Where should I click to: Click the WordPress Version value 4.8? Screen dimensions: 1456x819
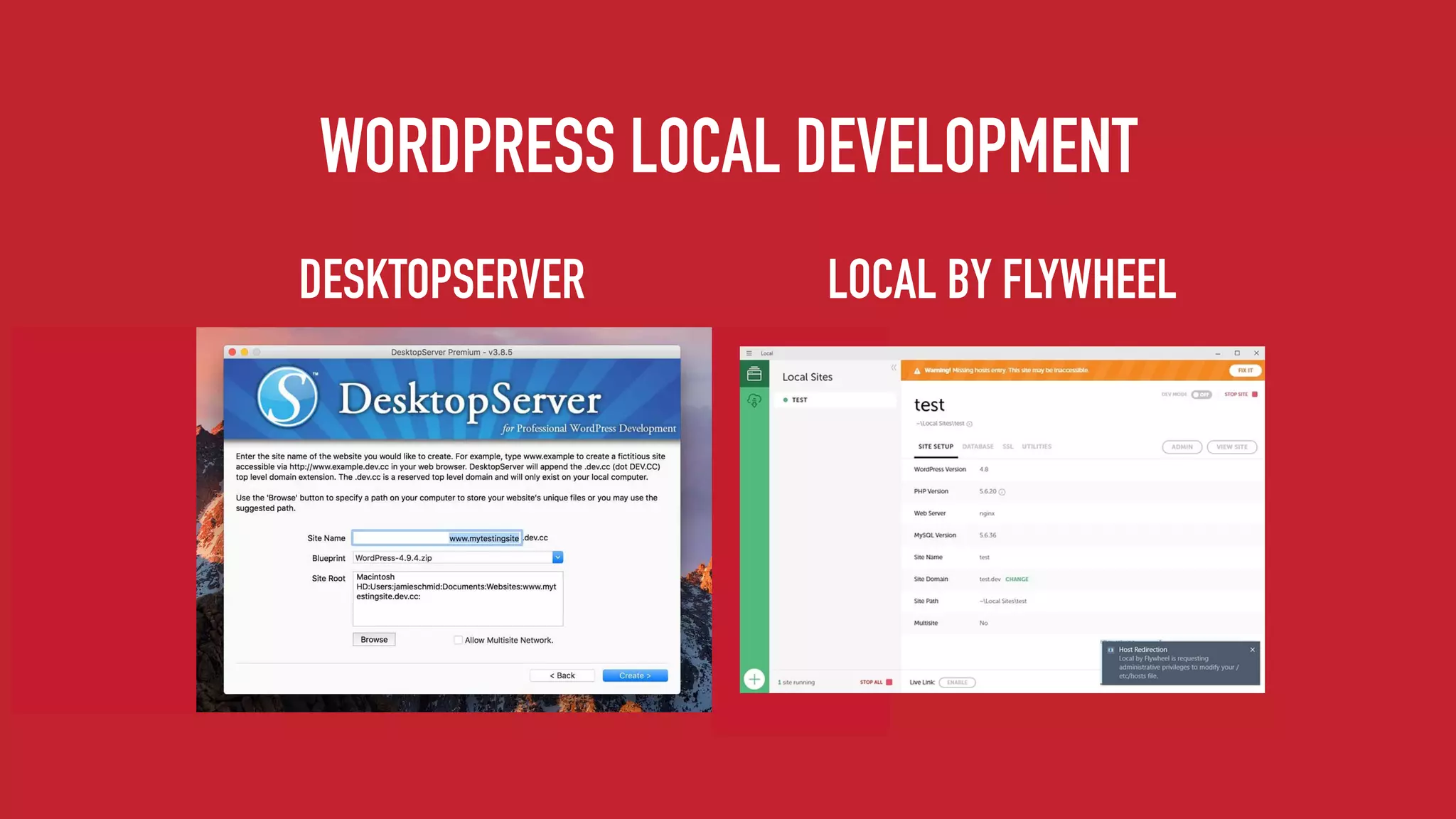click(x=984, y=470)
